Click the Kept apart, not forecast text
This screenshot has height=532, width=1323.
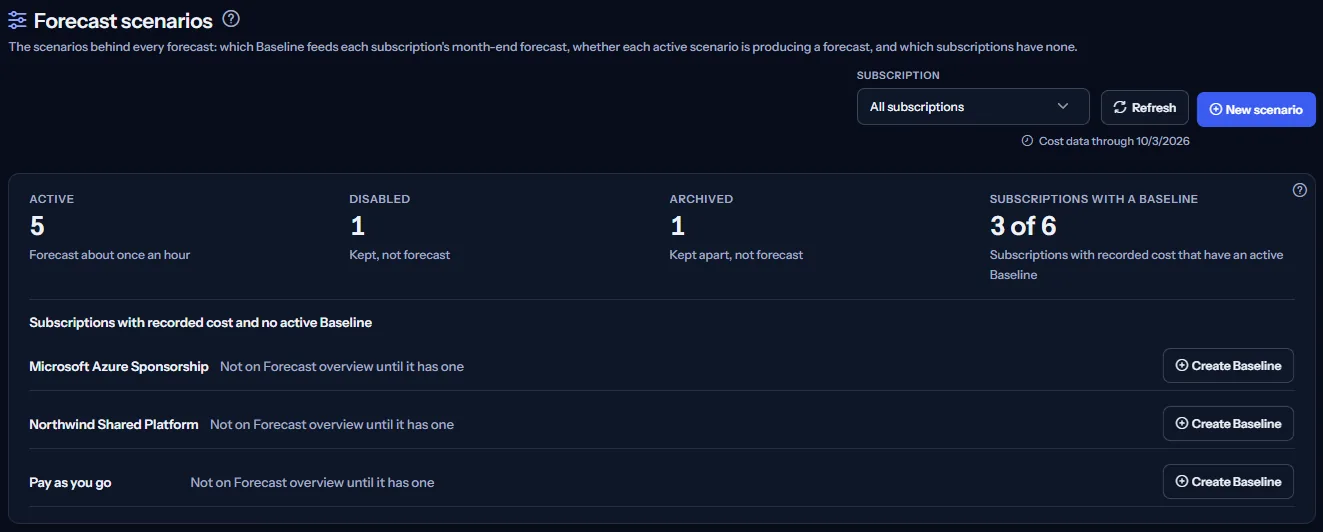[736, 255]
